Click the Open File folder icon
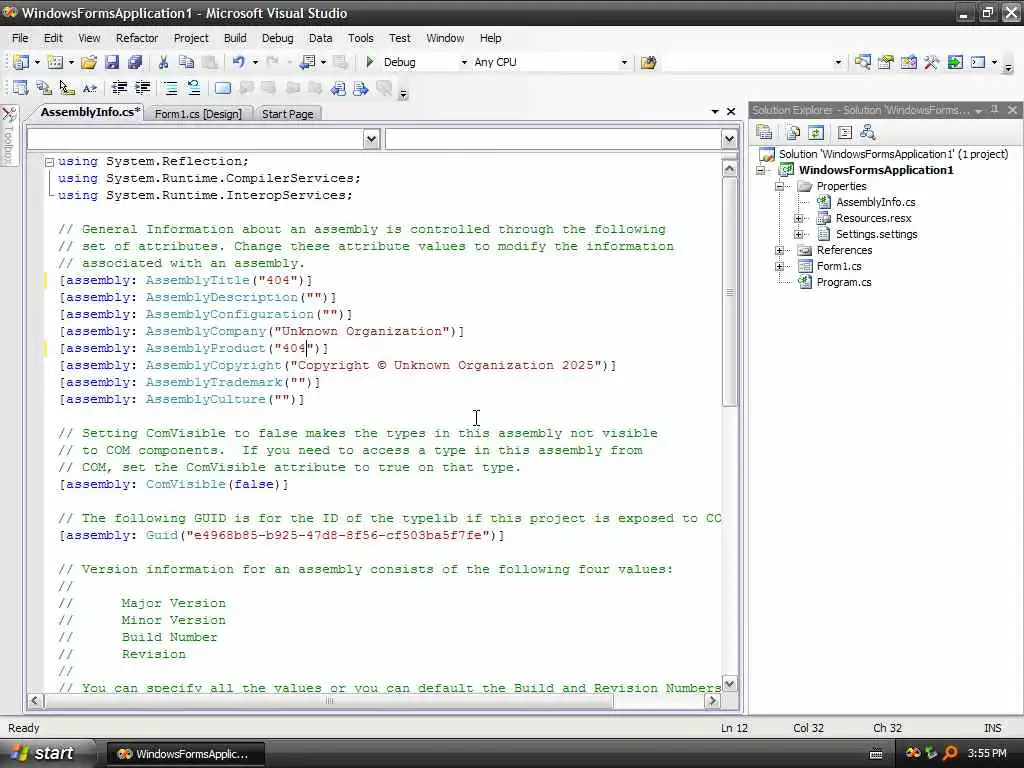1024x768 pixels. pos(89,62)
